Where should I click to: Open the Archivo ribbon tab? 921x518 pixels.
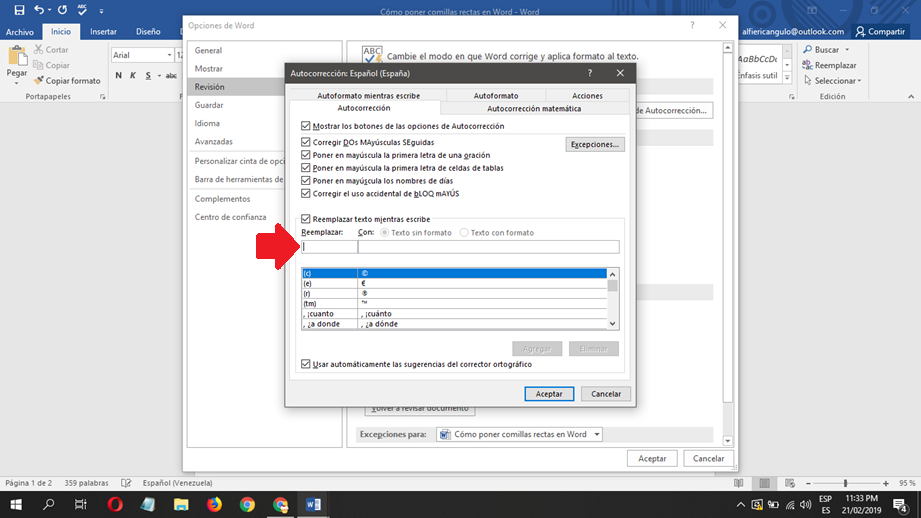click(x=20, y=32)
